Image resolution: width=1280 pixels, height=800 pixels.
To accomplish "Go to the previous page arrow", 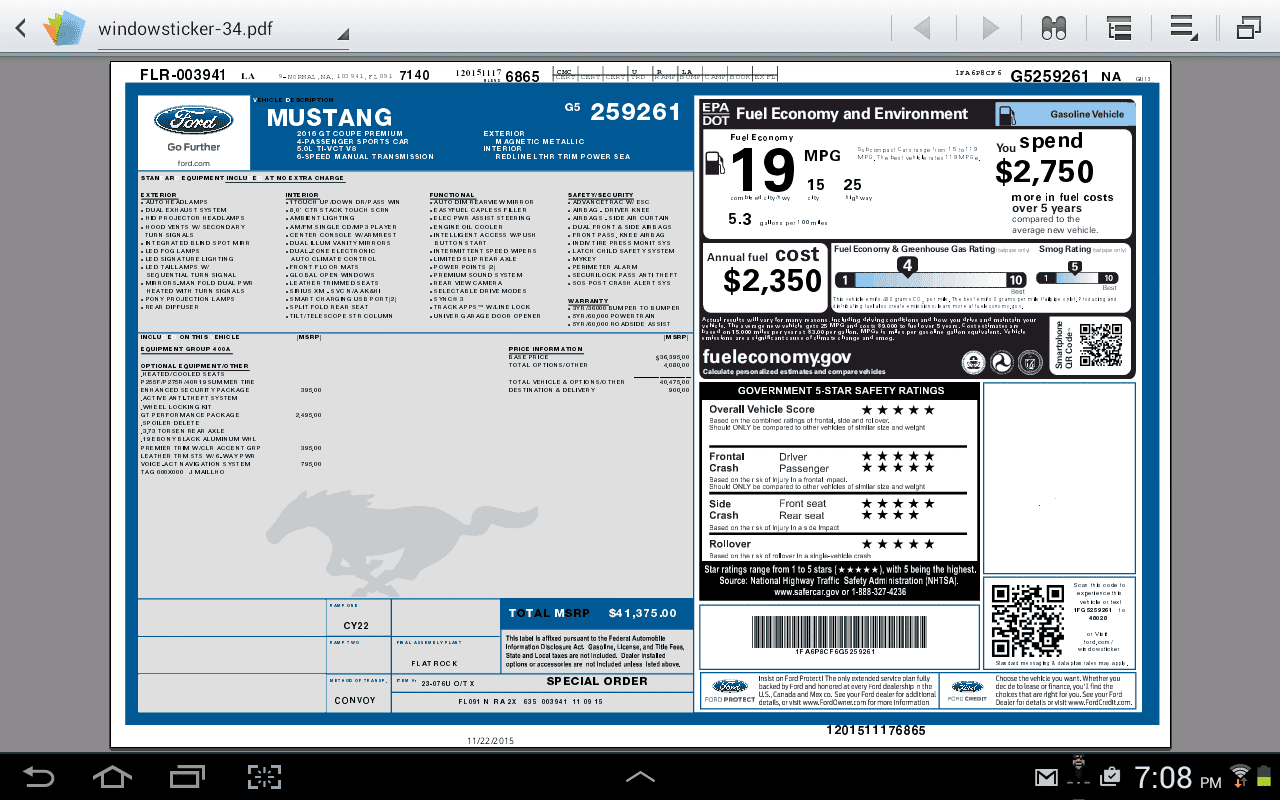I will [921, 28].
